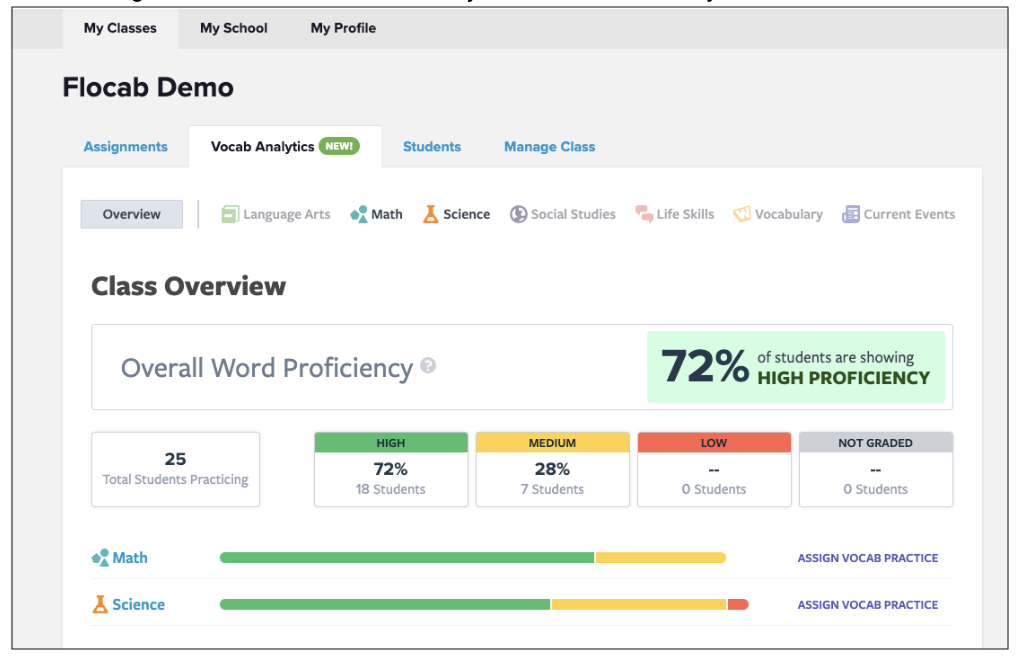The height and width of the screenshot is (658, 1018).
Task: Select the Vocab Analytics tab
Action: click(285, 147)
